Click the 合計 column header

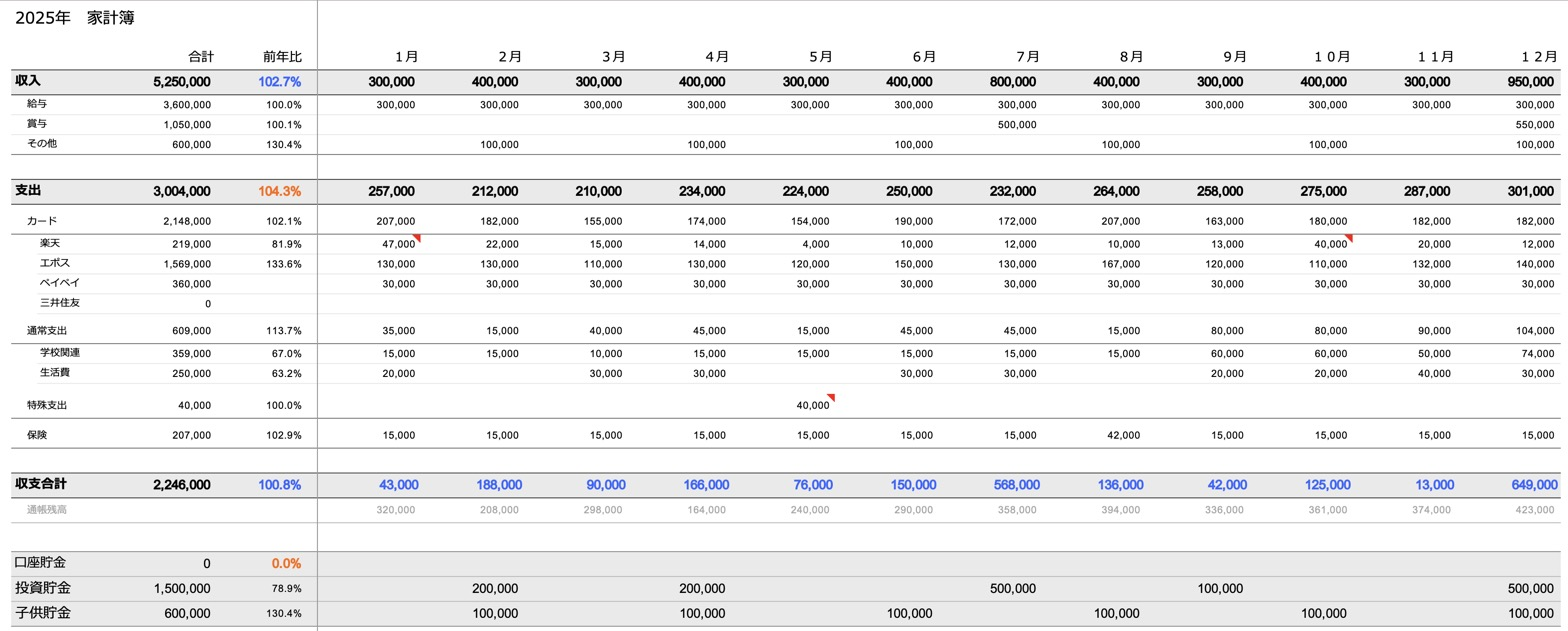click(201, 57)
